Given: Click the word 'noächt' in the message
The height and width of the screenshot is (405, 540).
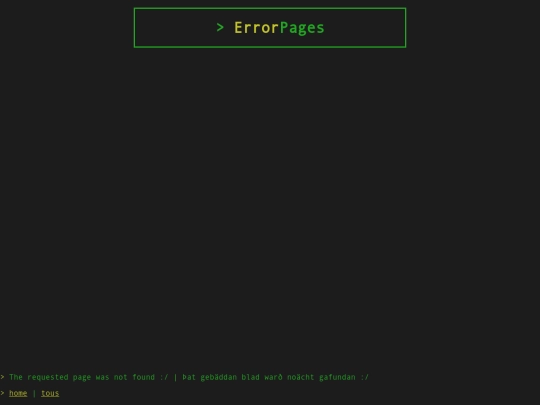Looking at the screenshot, I should tap(301, 377).
